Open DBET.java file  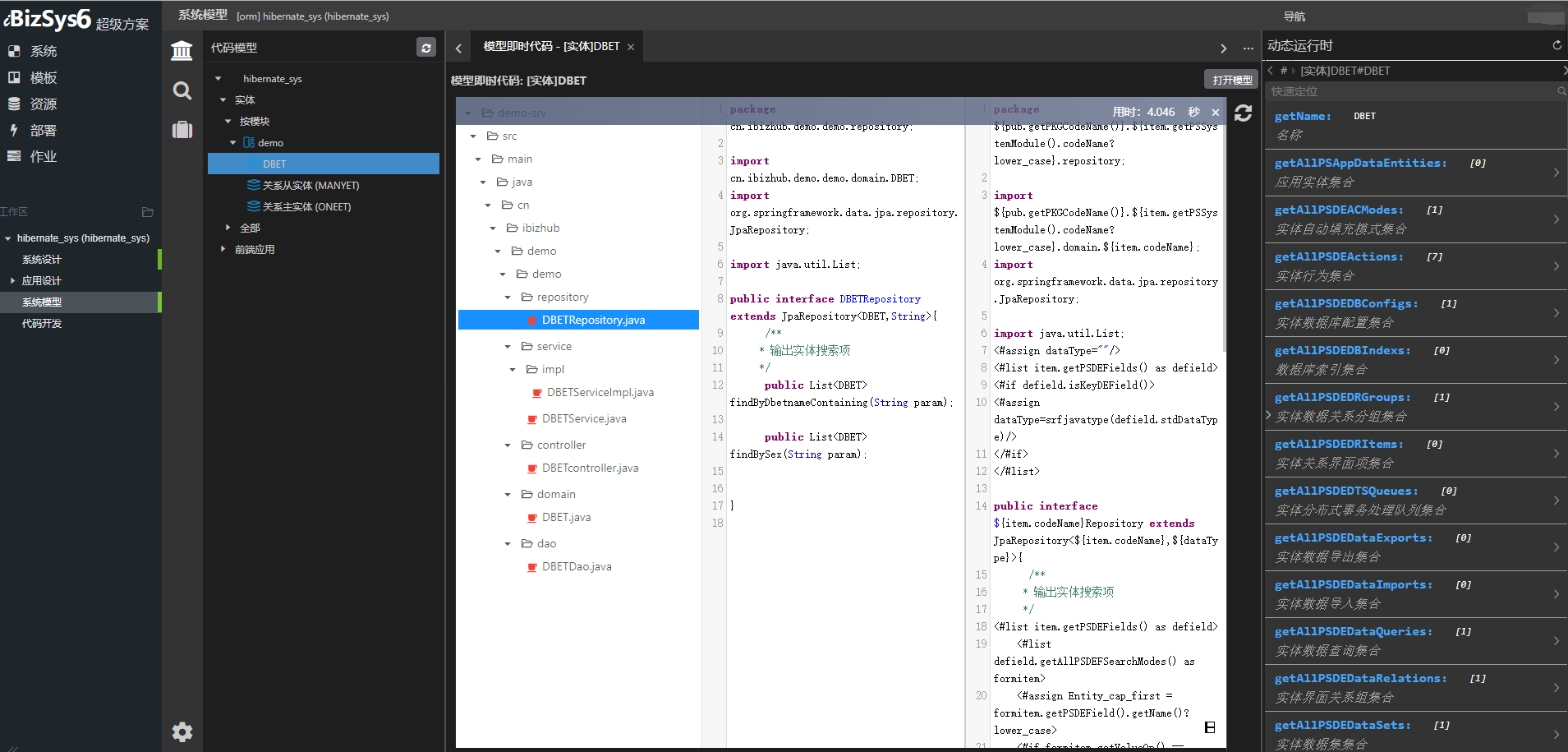coord(566,518)
